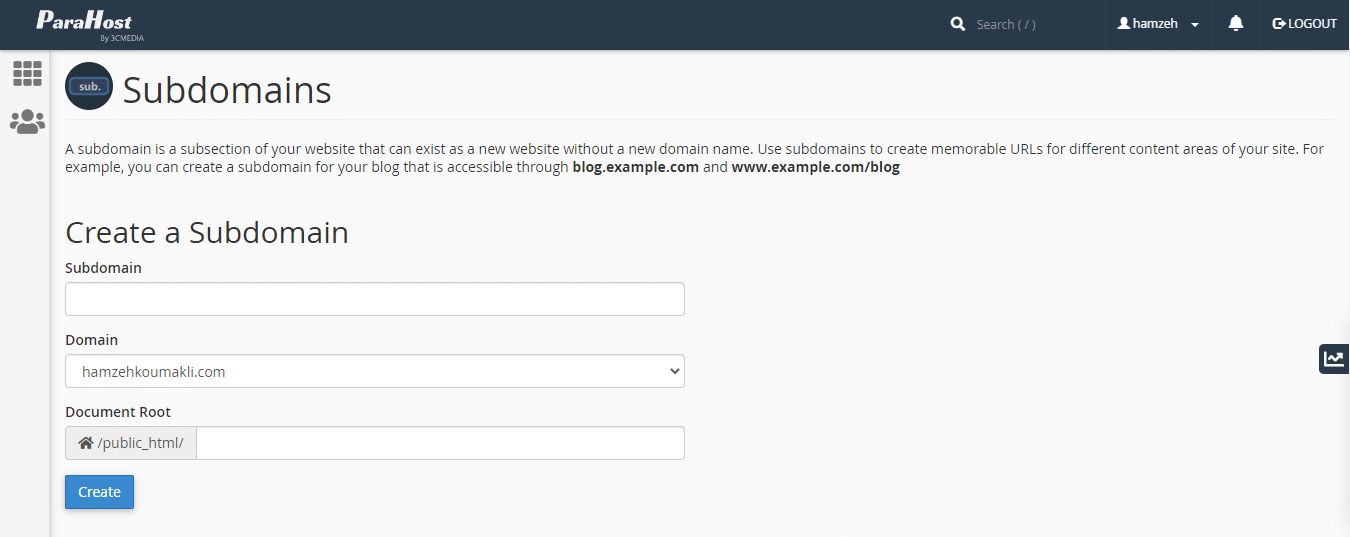Click the ParaHost logo in header
Screen dimensions: 1350x537
coord(84,24)
